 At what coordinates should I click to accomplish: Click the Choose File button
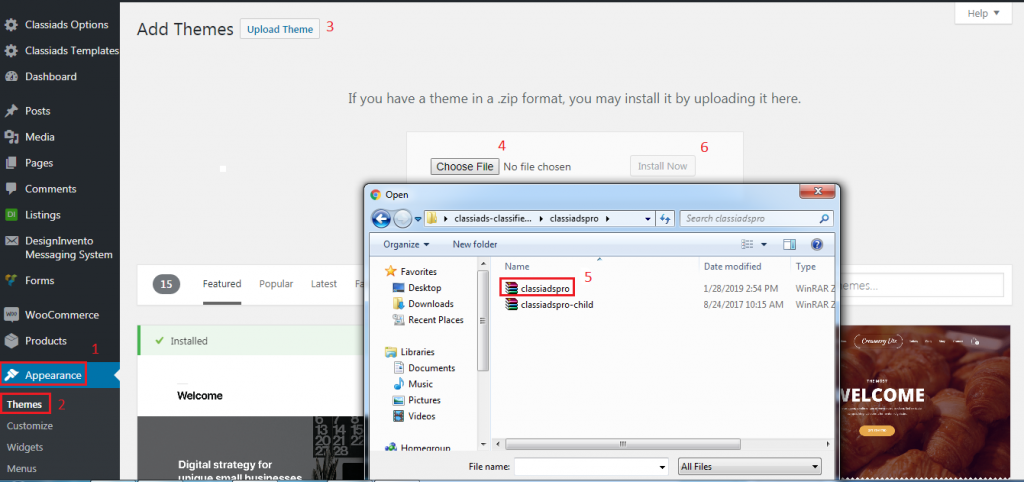(x=465, y=167)
